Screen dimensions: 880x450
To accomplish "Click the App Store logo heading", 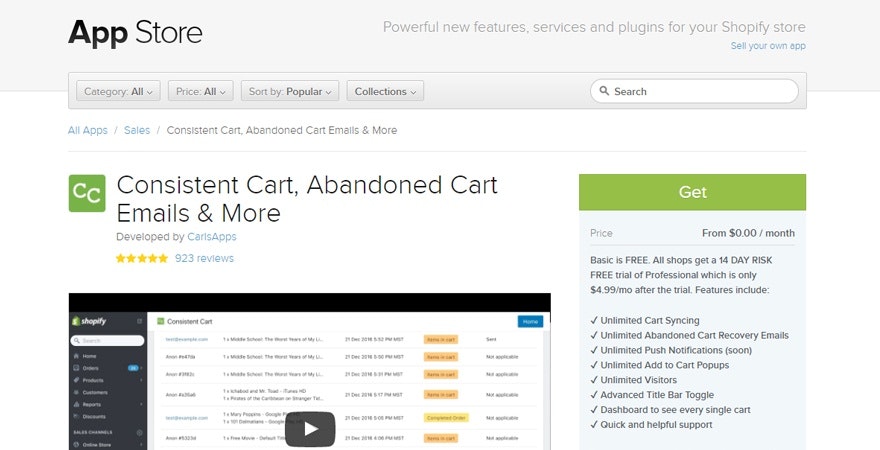I will pos(135,33).
